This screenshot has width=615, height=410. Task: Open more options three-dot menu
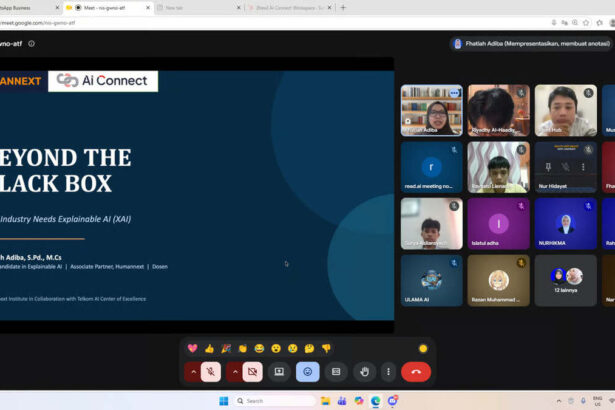pyautogui.click(x=388, y=372)
